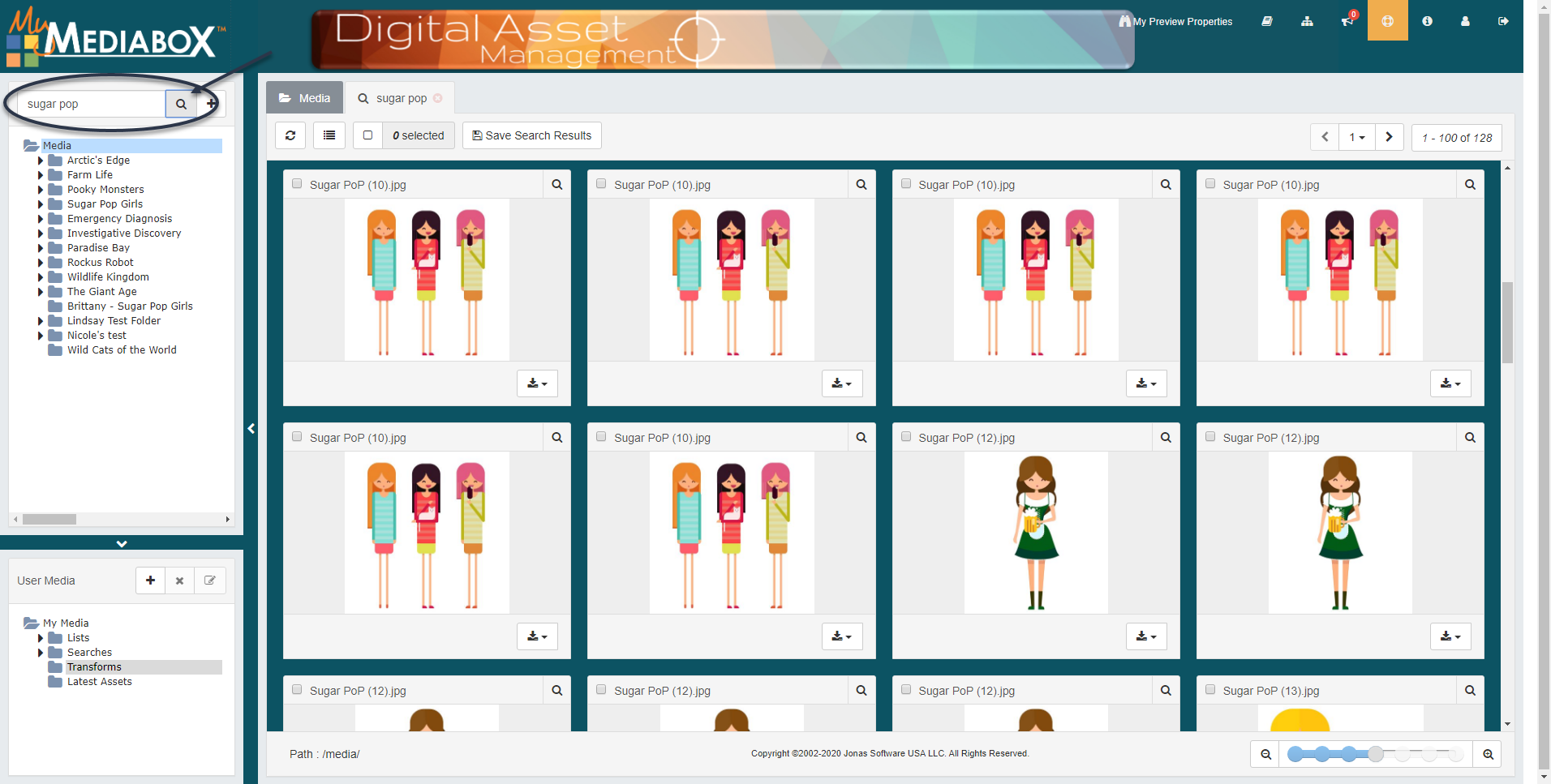Preview the Sugar PoP (13).jpg asset
Screen dimensions: 1551x784
pos(1471,691)
